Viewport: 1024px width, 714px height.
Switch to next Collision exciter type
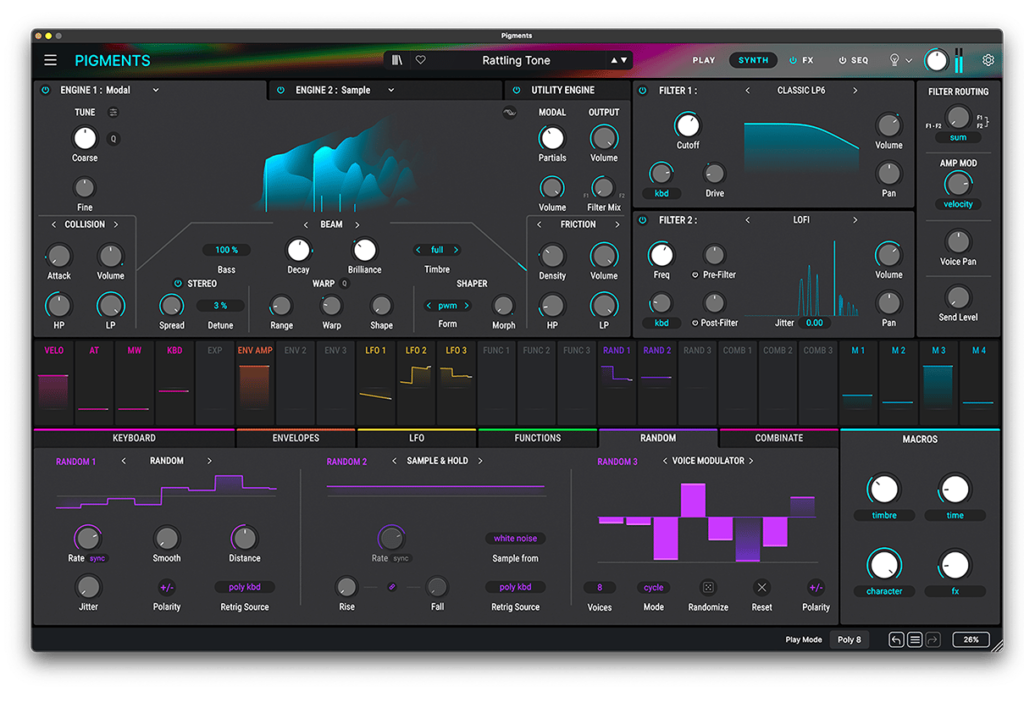pyautogui.click(x=116, y=225)
